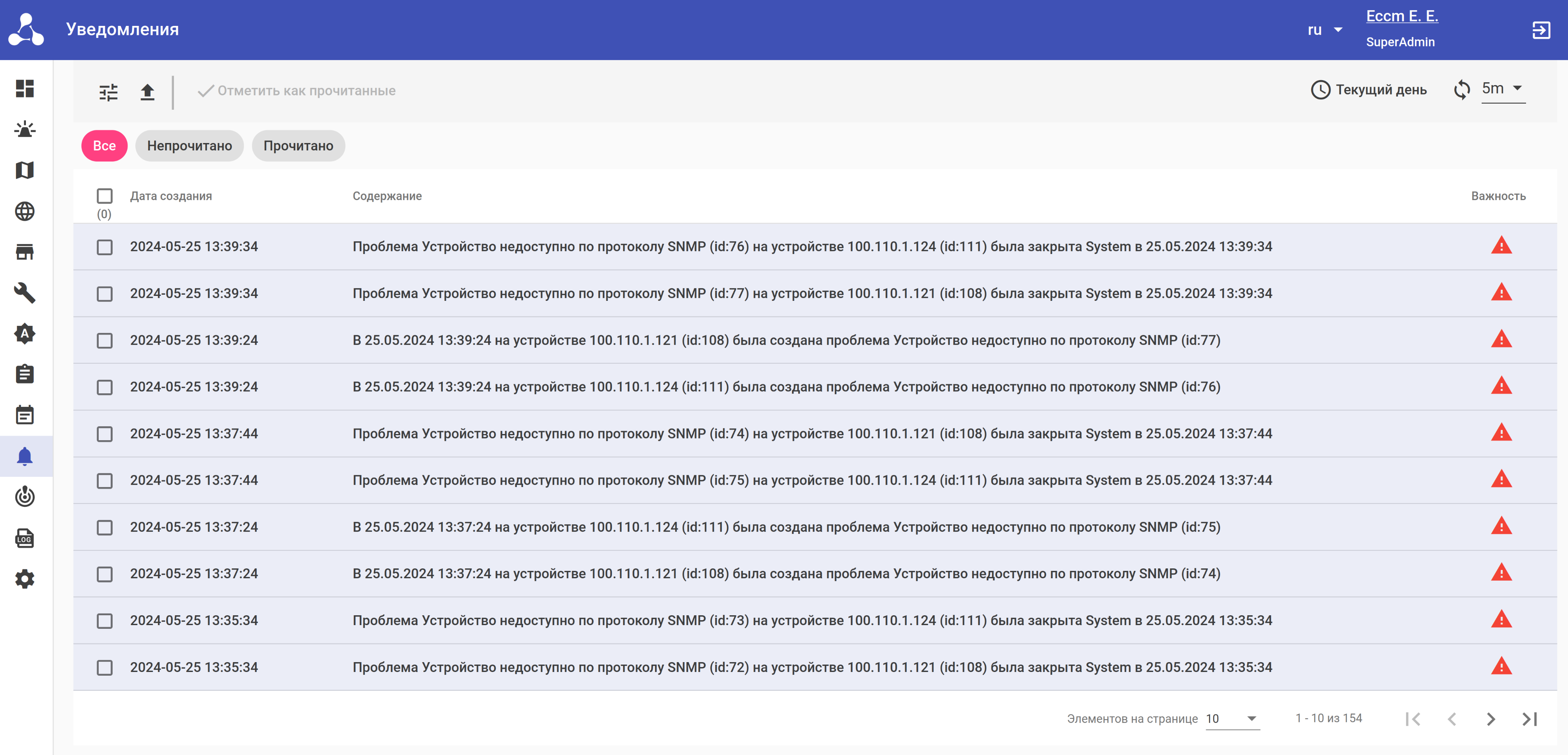Screen dimensions: 1568x755
Task: Go to the next page arrow
Action: click(1490, 719)
